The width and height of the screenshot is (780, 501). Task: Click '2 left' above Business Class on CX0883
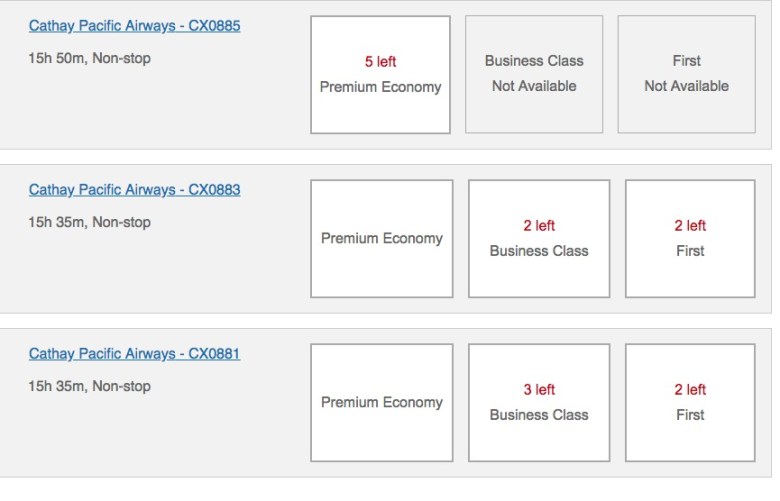pos(539,226)
